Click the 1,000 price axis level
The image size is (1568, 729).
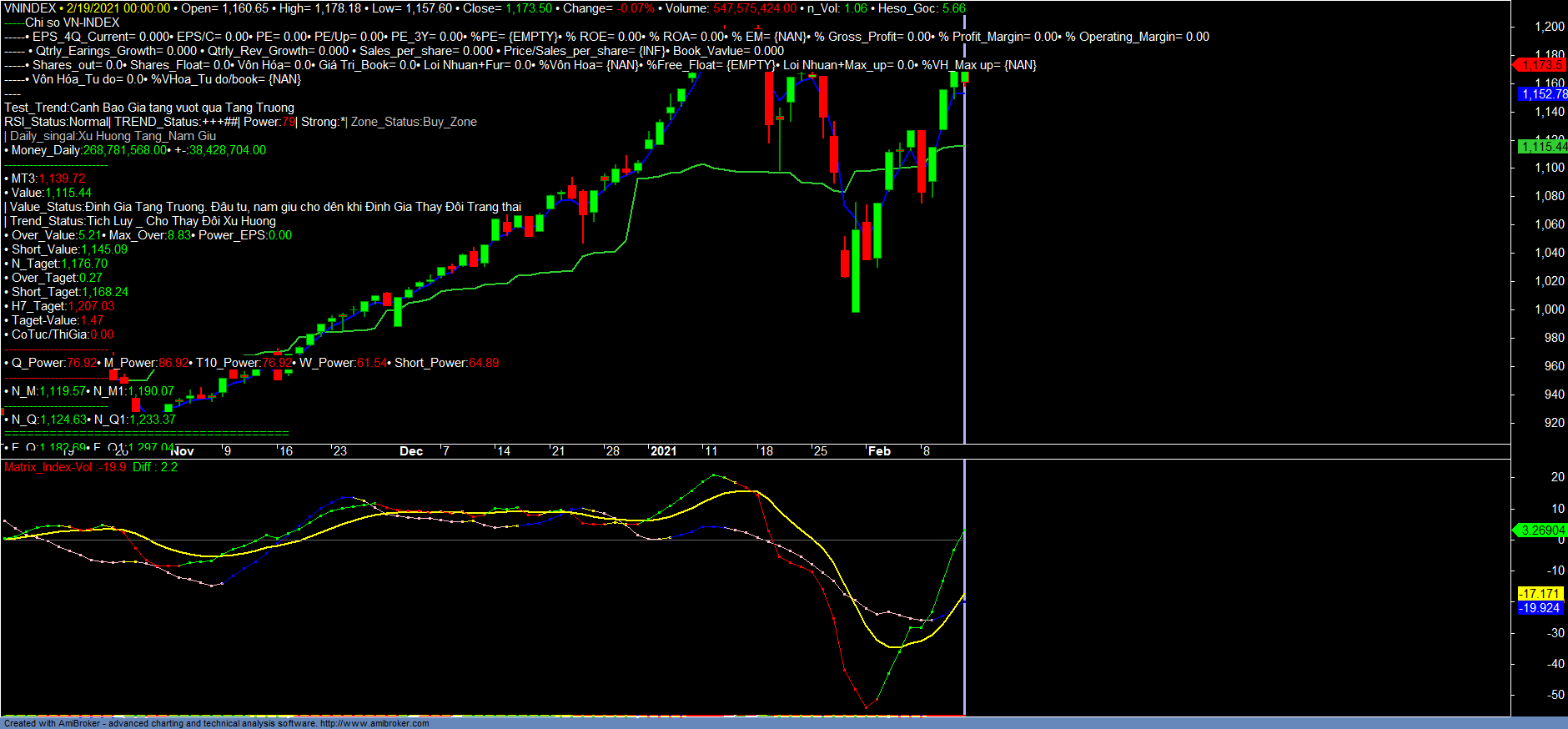[1549, 309]
